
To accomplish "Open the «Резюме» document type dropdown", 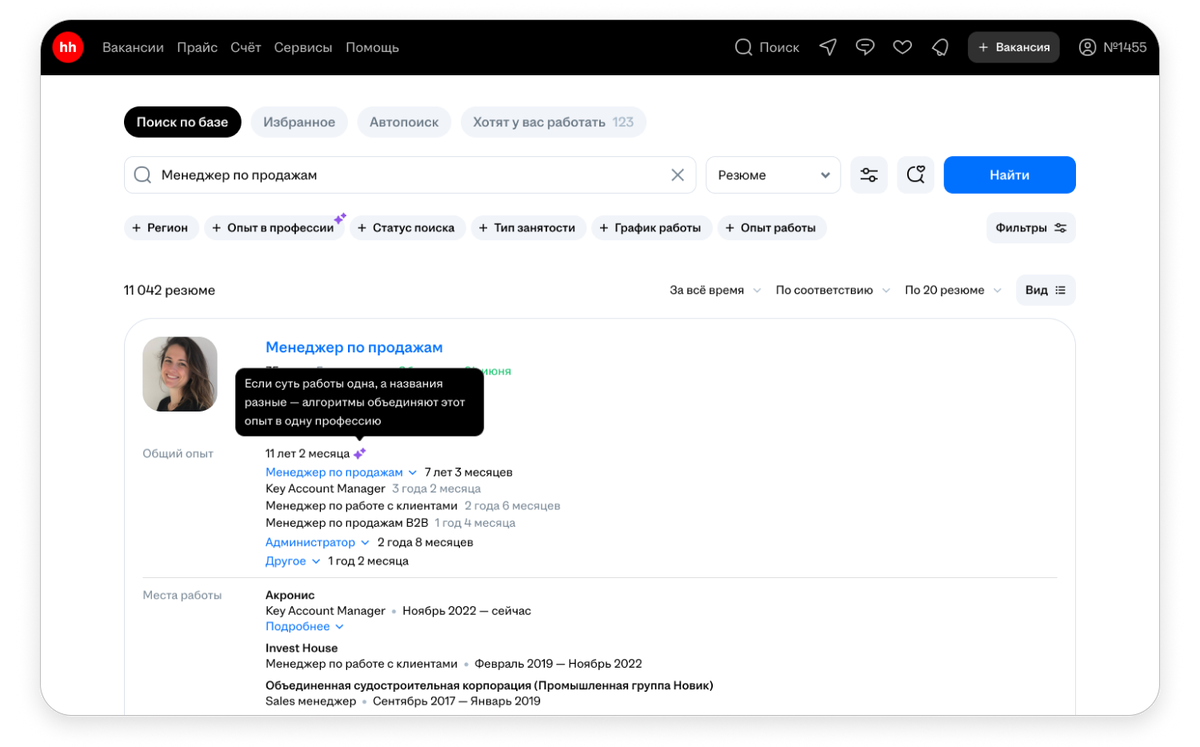I will coord(772,174).
